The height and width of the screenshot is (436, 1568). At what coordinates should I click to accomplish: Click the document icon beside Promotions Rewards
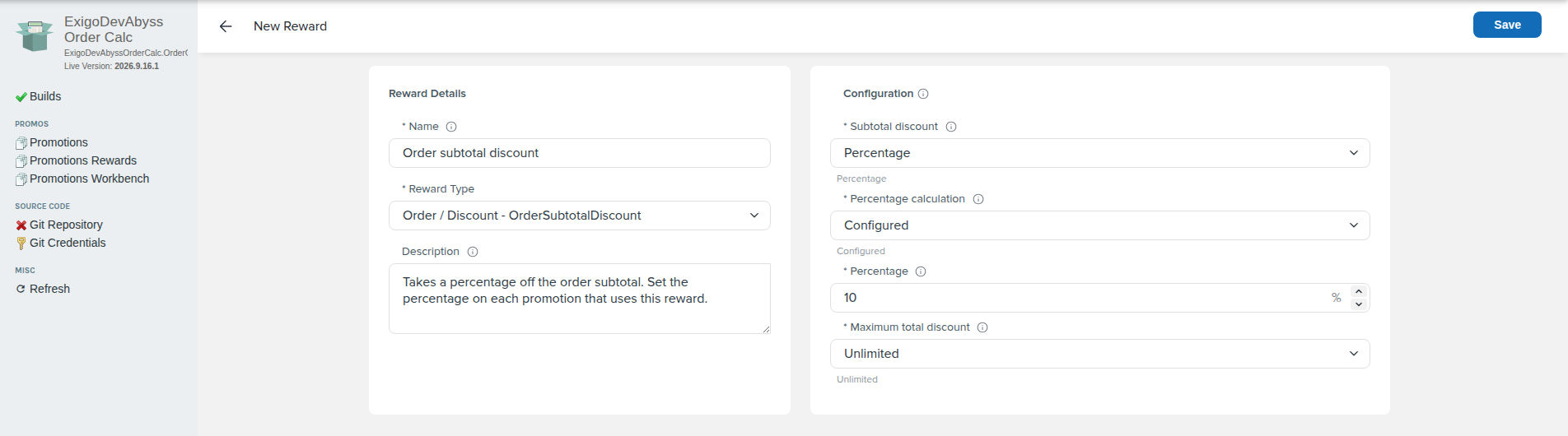pyautogui.click(x=21, y=161)
